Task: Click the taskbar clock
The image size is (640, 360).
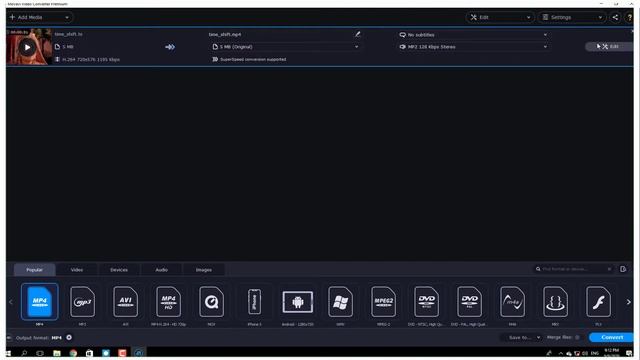Action: (611, 353)
